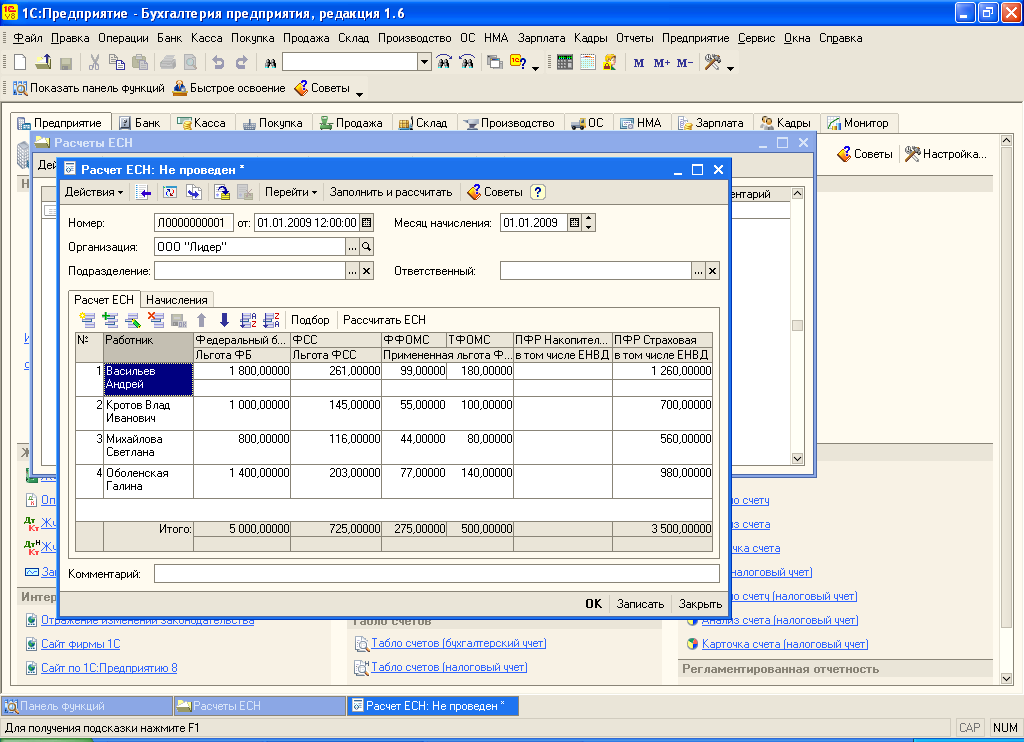Open selection button for Организация field
Screen dimensions: 1024x742
[x=353, y=247]
